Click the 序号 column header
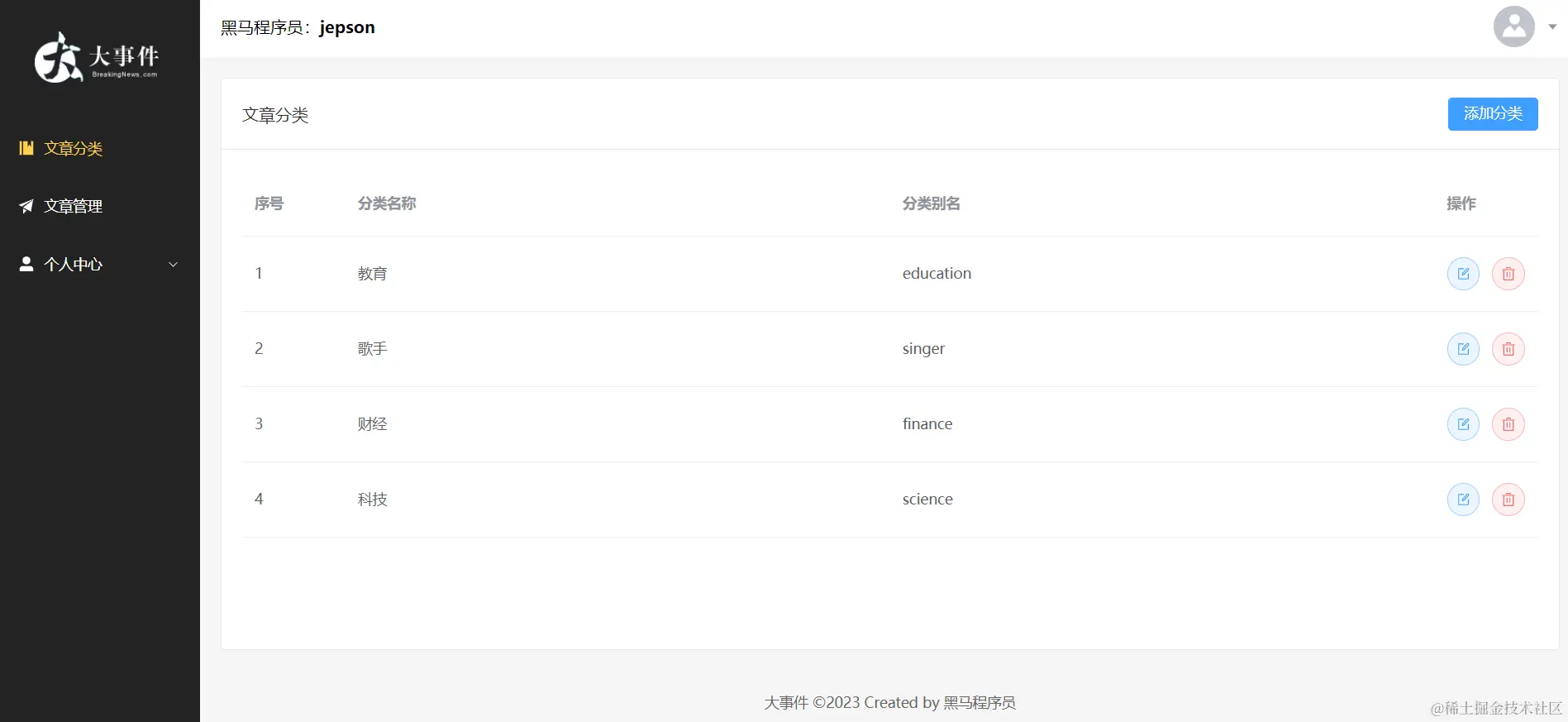Image resolution: width=1568 pixels, height=722 pixels. pos(269,203)
